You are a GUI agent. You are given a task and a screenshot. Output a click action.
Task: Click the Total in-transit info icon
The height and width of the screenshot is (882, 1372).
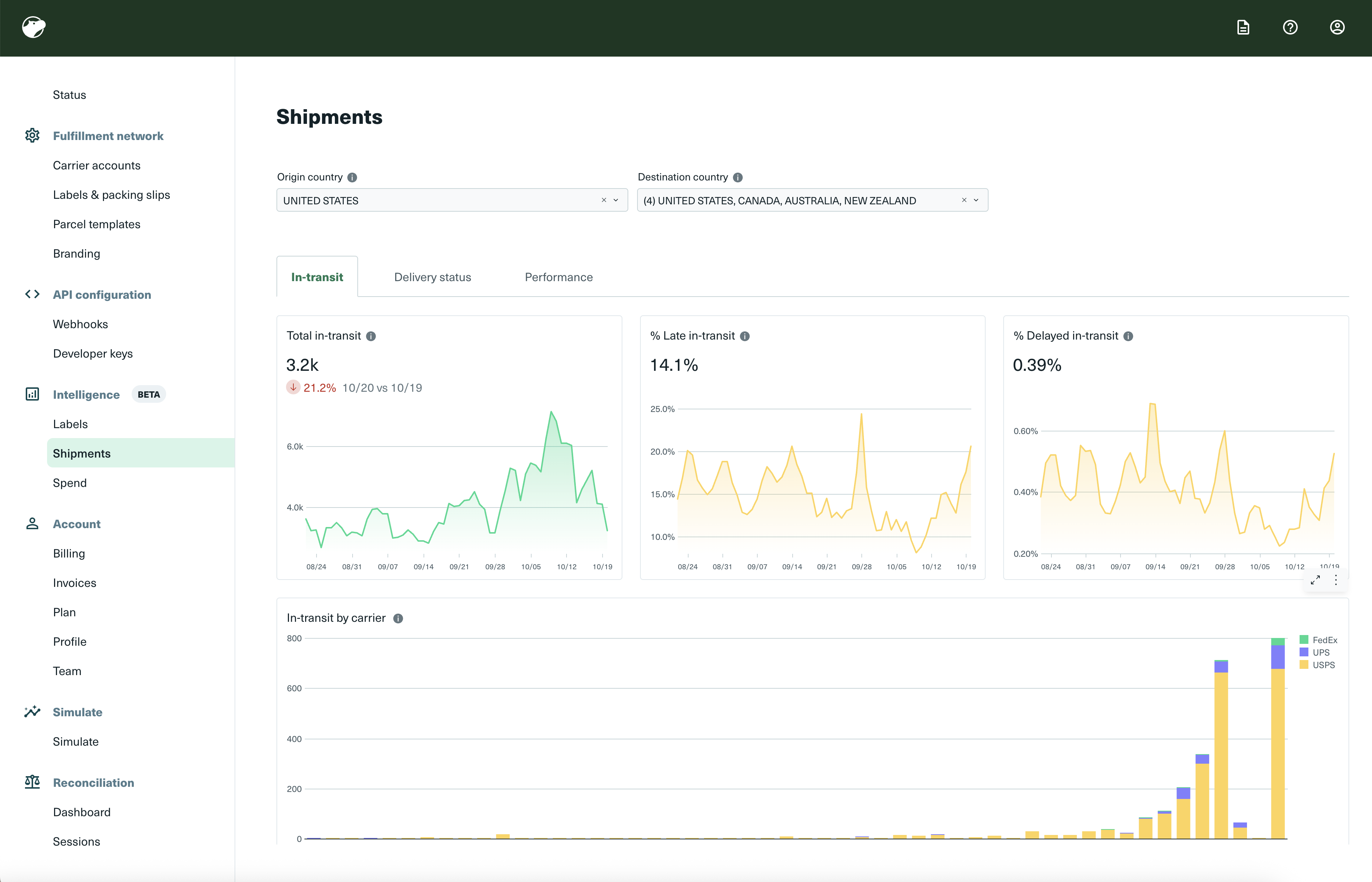pyautogui.click(x=371, y=336)
